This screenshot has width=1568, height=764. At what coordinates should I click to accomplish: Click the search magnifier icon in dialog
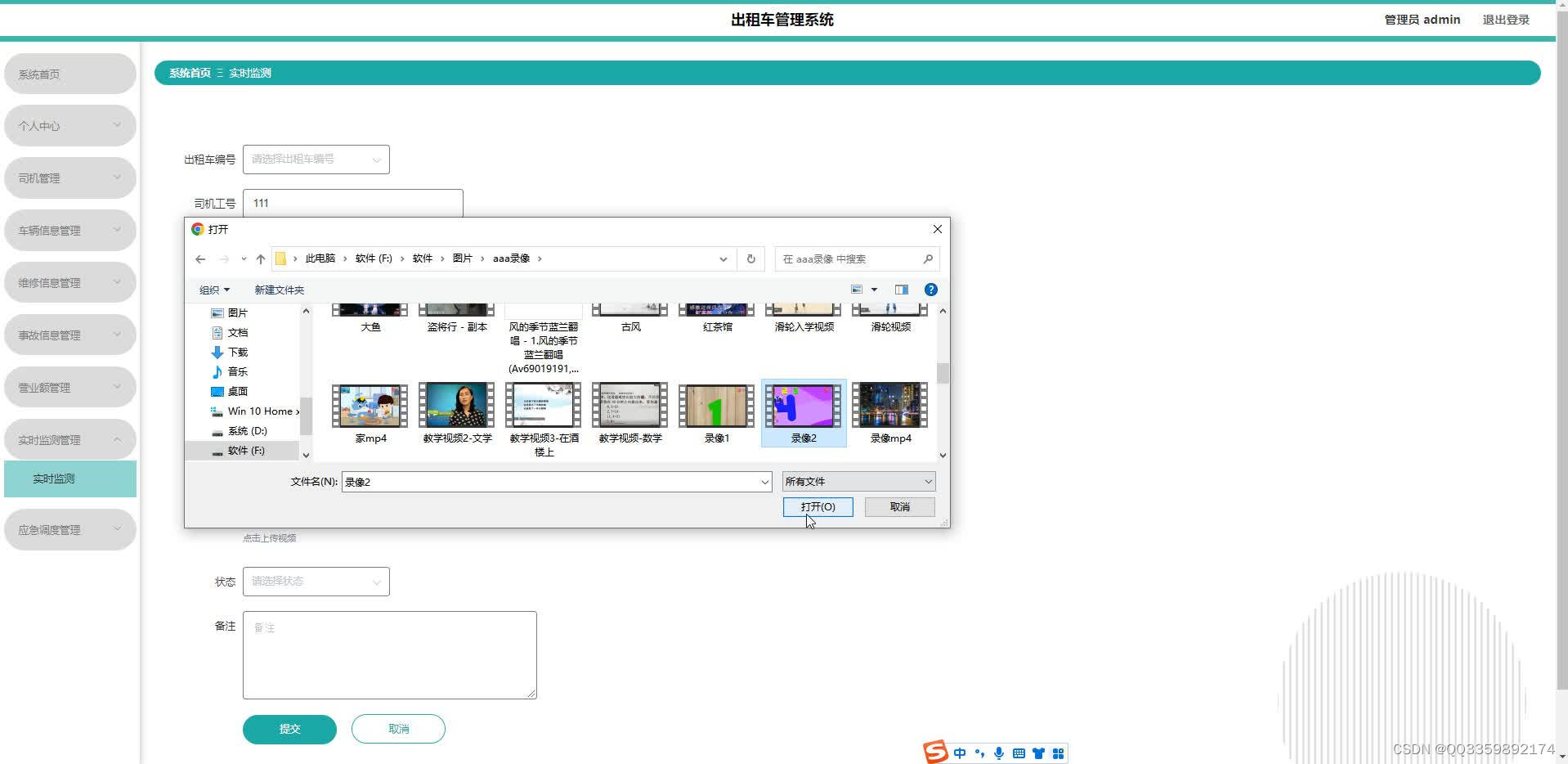tap(928, 259)
